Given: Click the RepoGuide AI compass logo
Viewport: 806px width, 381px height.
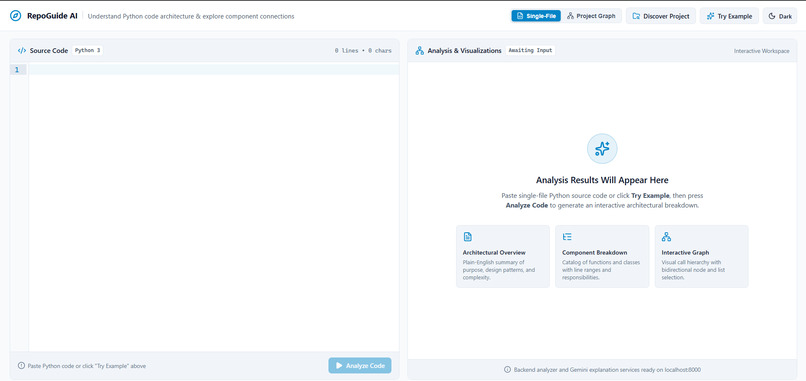Looking at the screenshot, I should pos(15,16).
